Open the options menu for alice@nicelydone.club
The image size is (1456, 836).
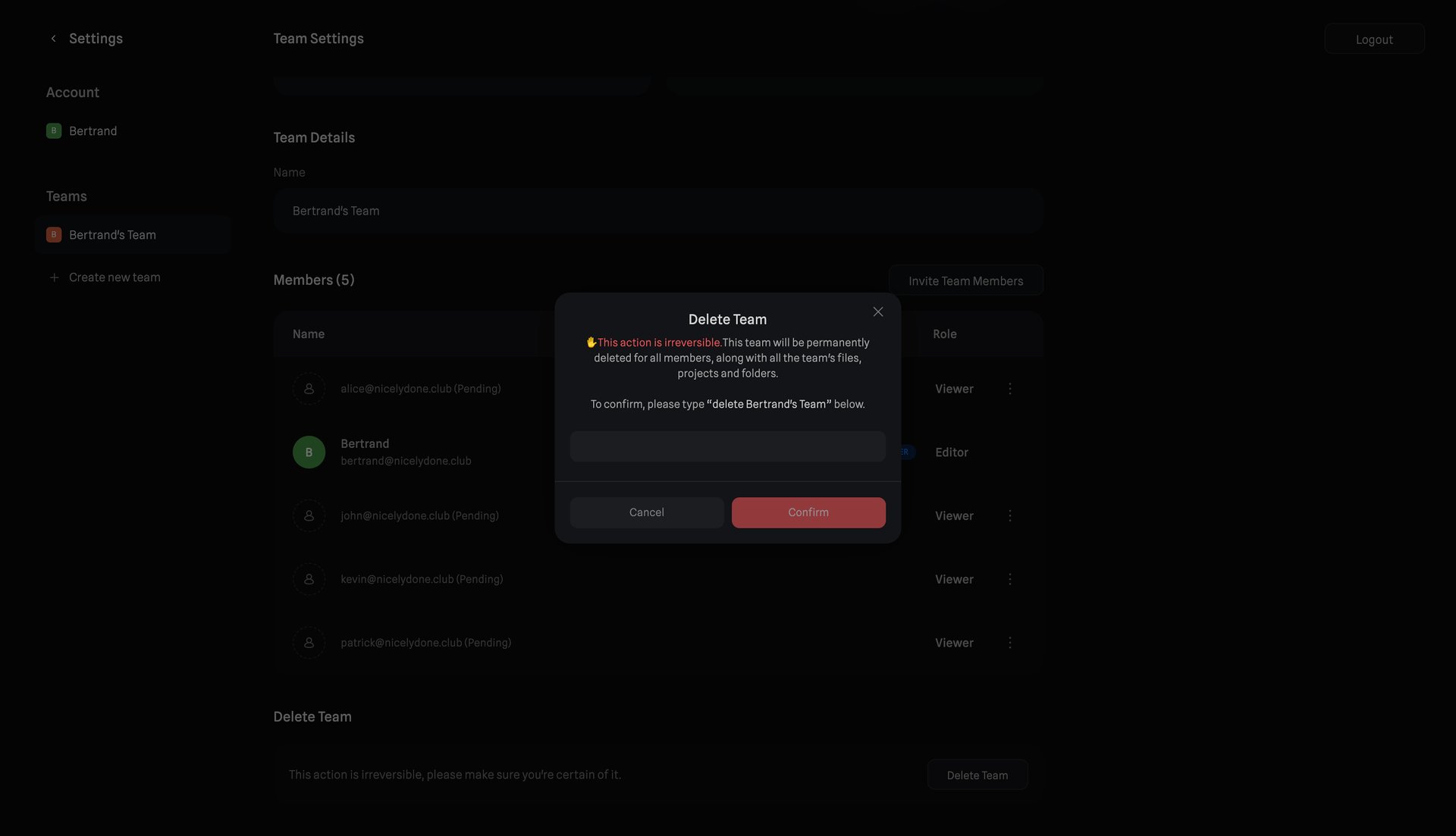1009,388
